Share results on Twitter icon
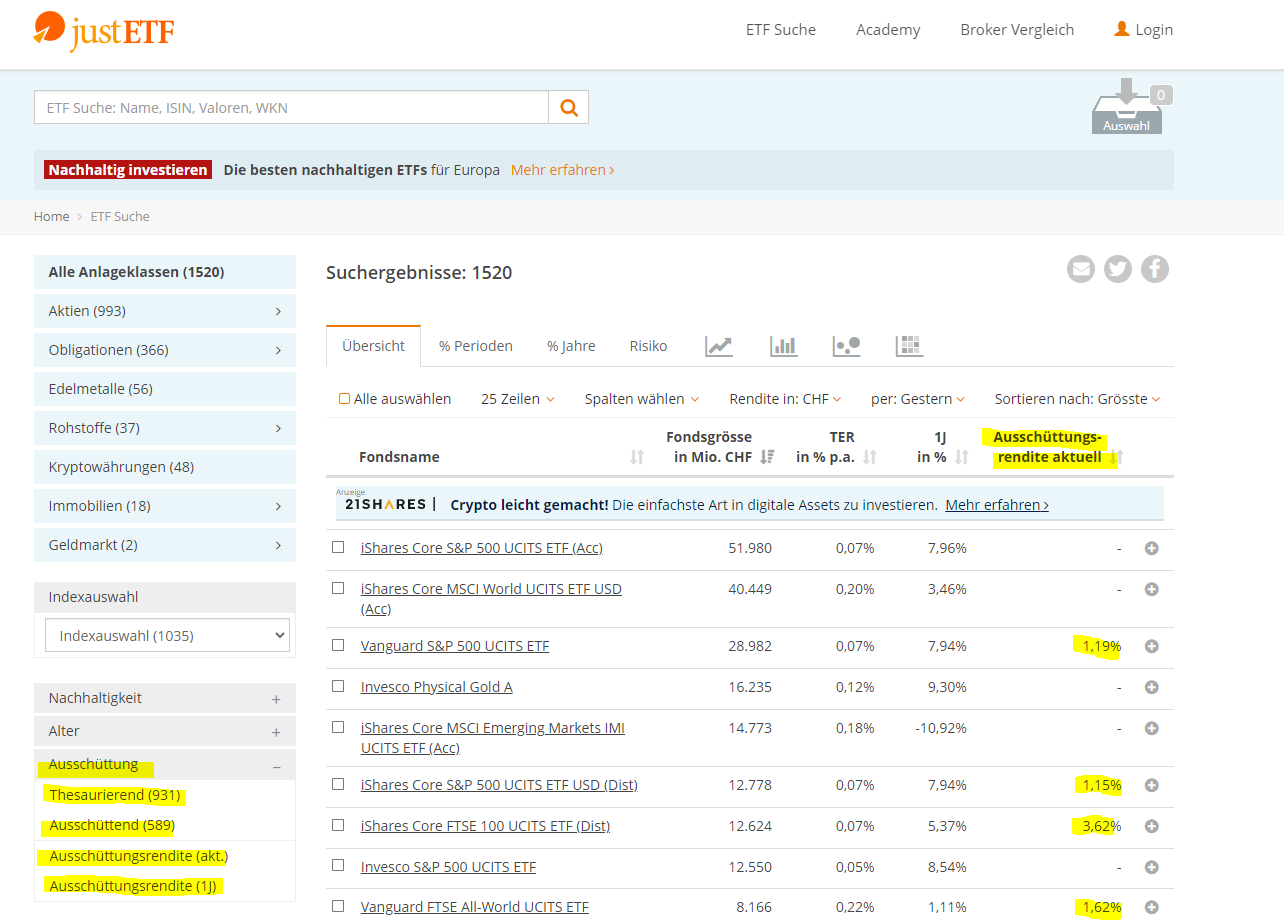Screen dimensions: 1284x920 click(1118, 269)
